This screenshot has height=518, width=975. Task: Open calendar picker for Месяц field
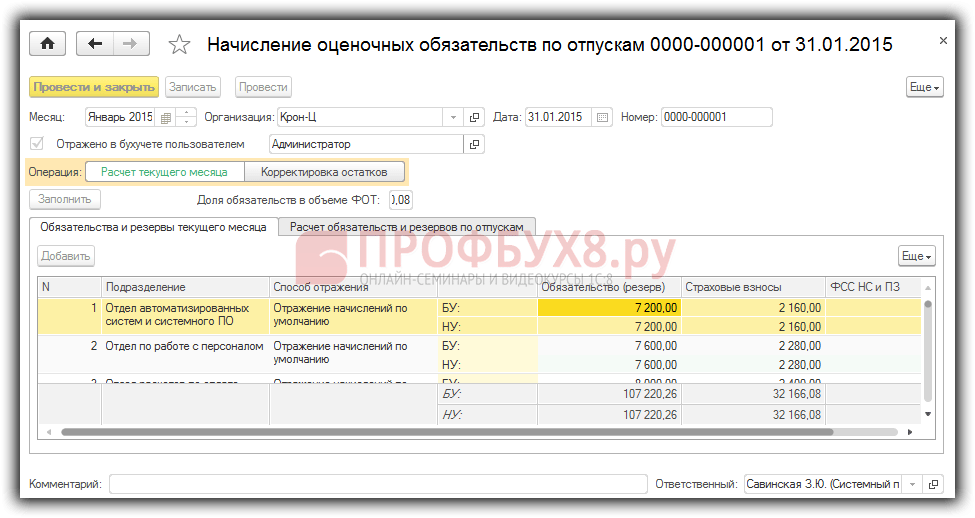(x=165, y=118)
